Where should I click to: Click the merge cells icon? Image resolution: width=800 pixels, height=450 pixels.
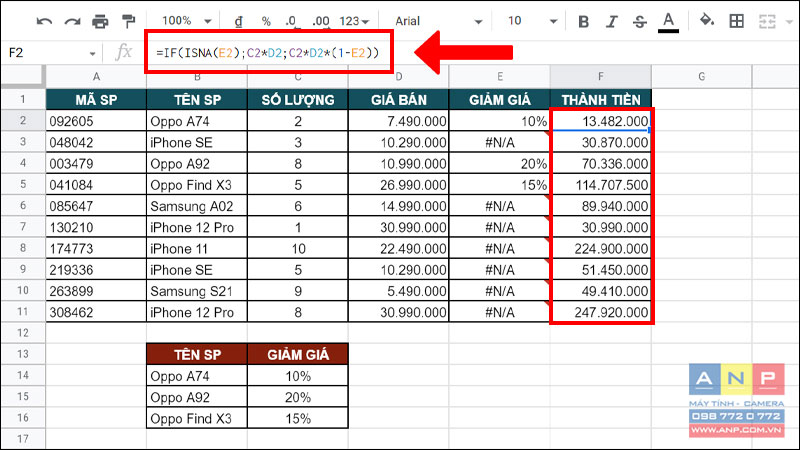[x=767, y=21]
